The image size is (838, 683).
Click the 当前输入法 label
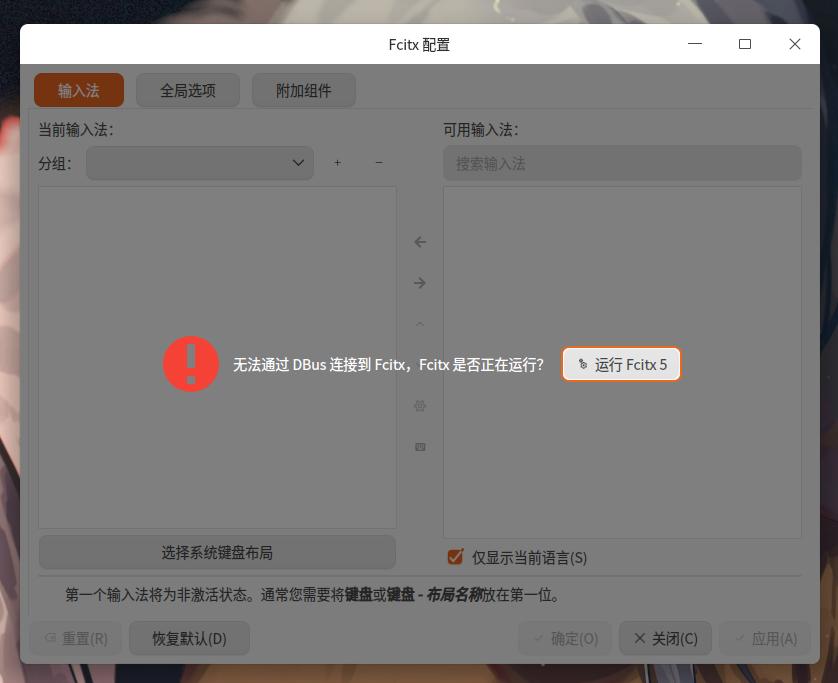(x=76, y=130)
